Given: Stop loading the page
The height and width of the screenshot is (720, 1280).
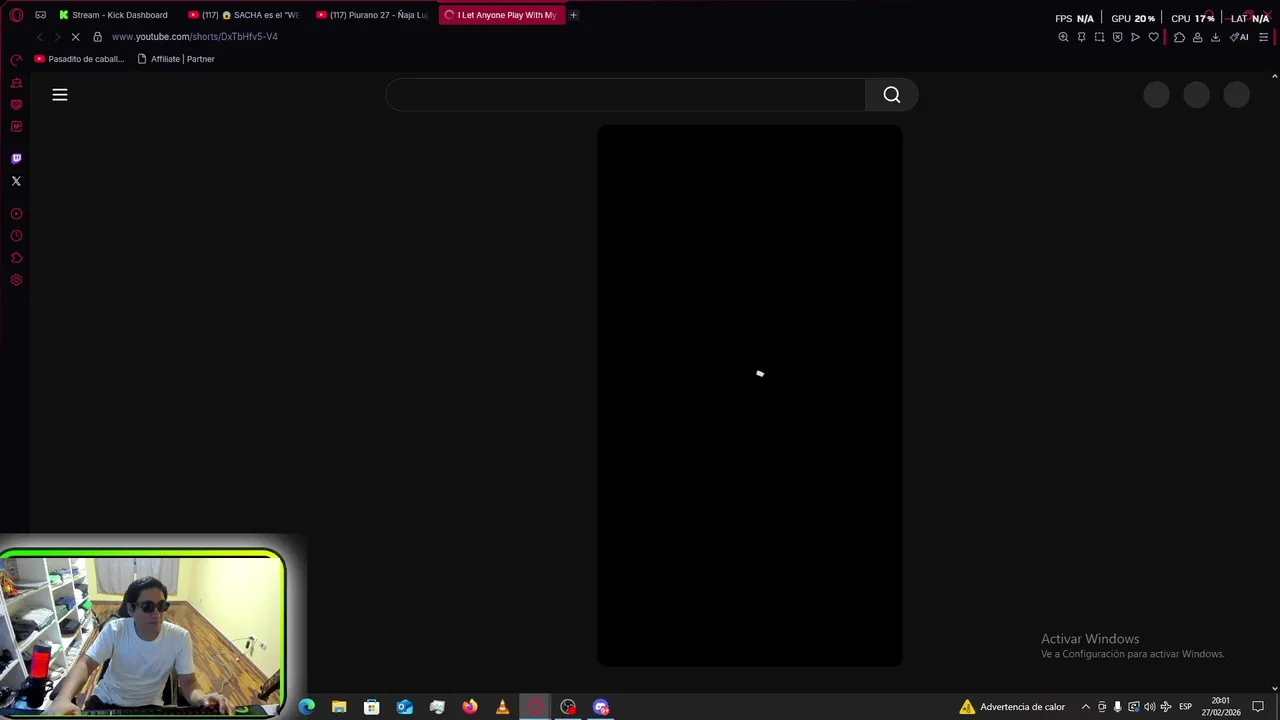Looking at the screenshot, I should pyautogui.click(x=75, y=37).
